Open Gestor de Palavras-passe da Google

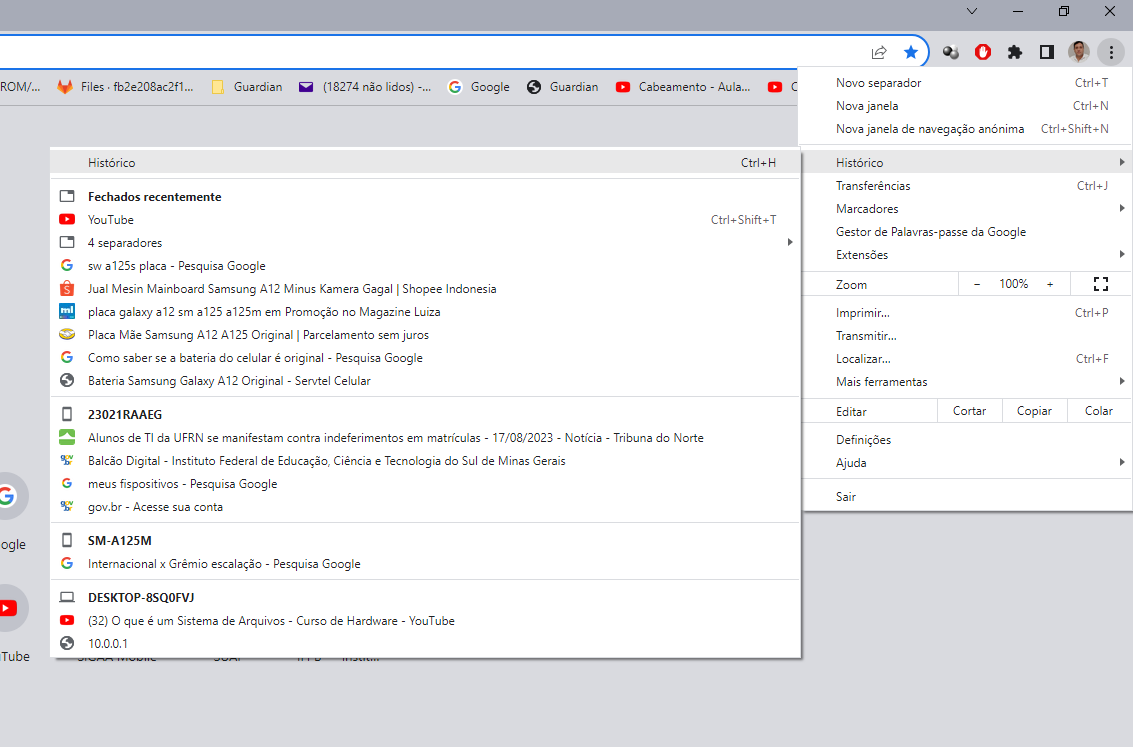tap(966, 232)
